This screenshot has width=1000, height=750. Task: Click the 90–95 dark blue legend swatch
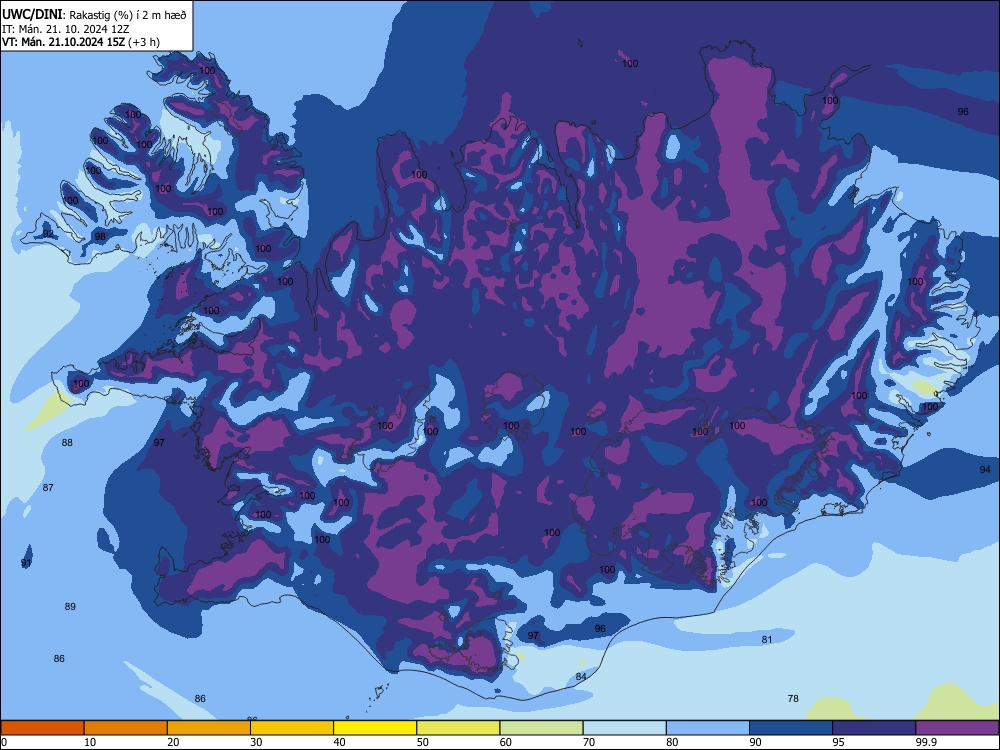click(x=791, y=728)
